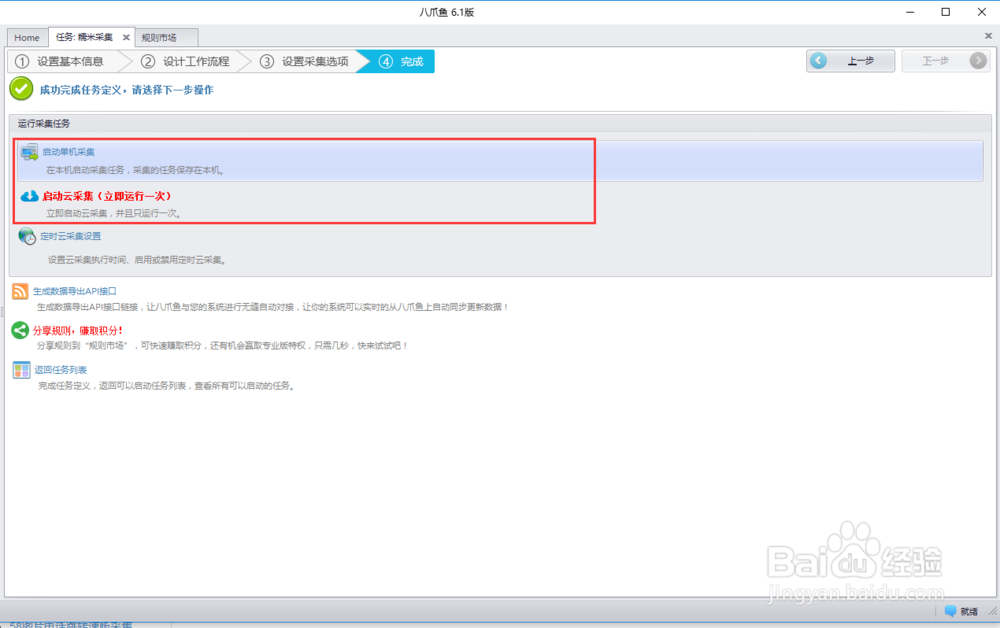Screen dimensions: 1000x628
Task: Click the share rule description text
Action: coord(222,346)
